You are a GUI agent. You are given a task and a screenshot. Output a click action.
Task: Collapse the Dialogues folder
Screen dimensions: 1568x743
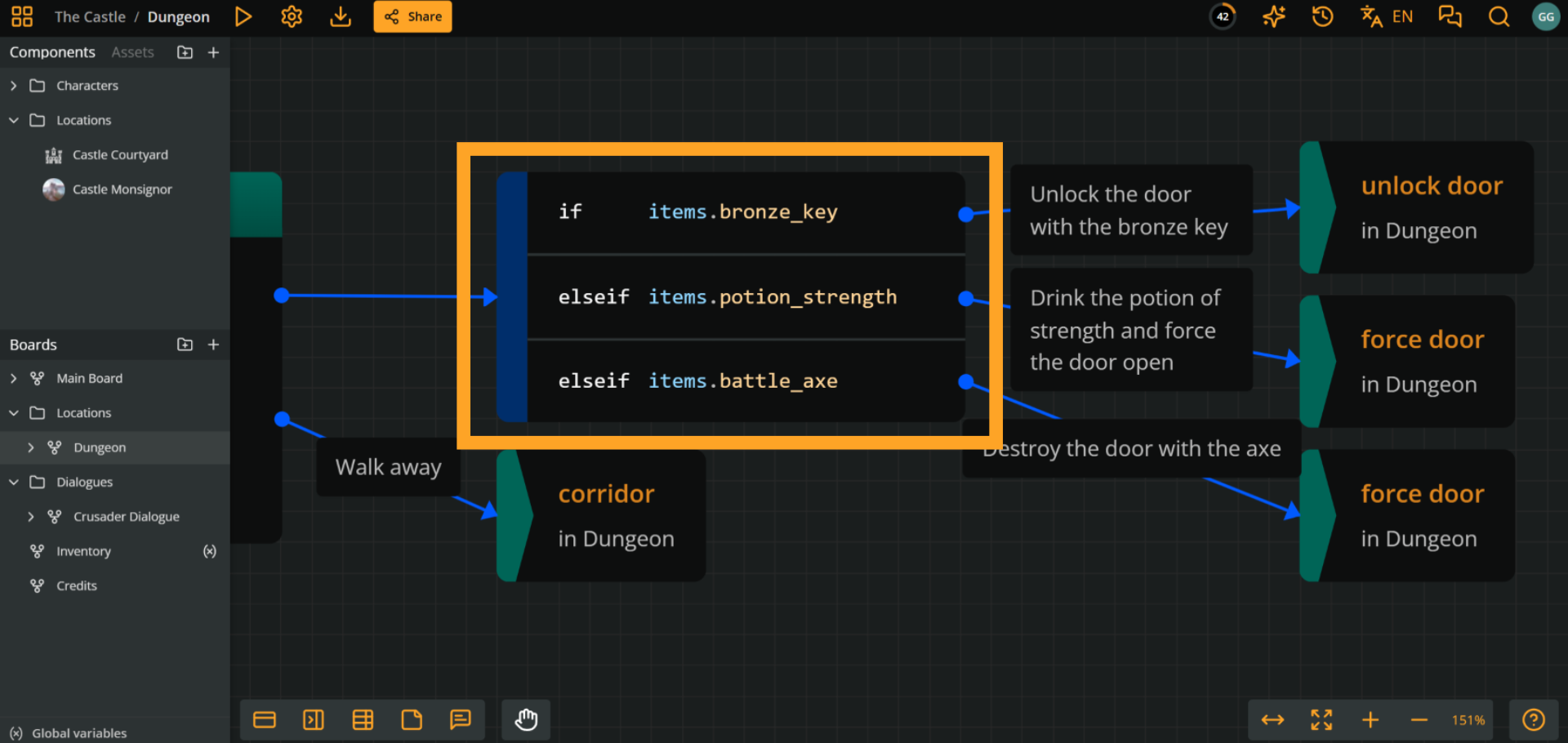click(14, 483)
